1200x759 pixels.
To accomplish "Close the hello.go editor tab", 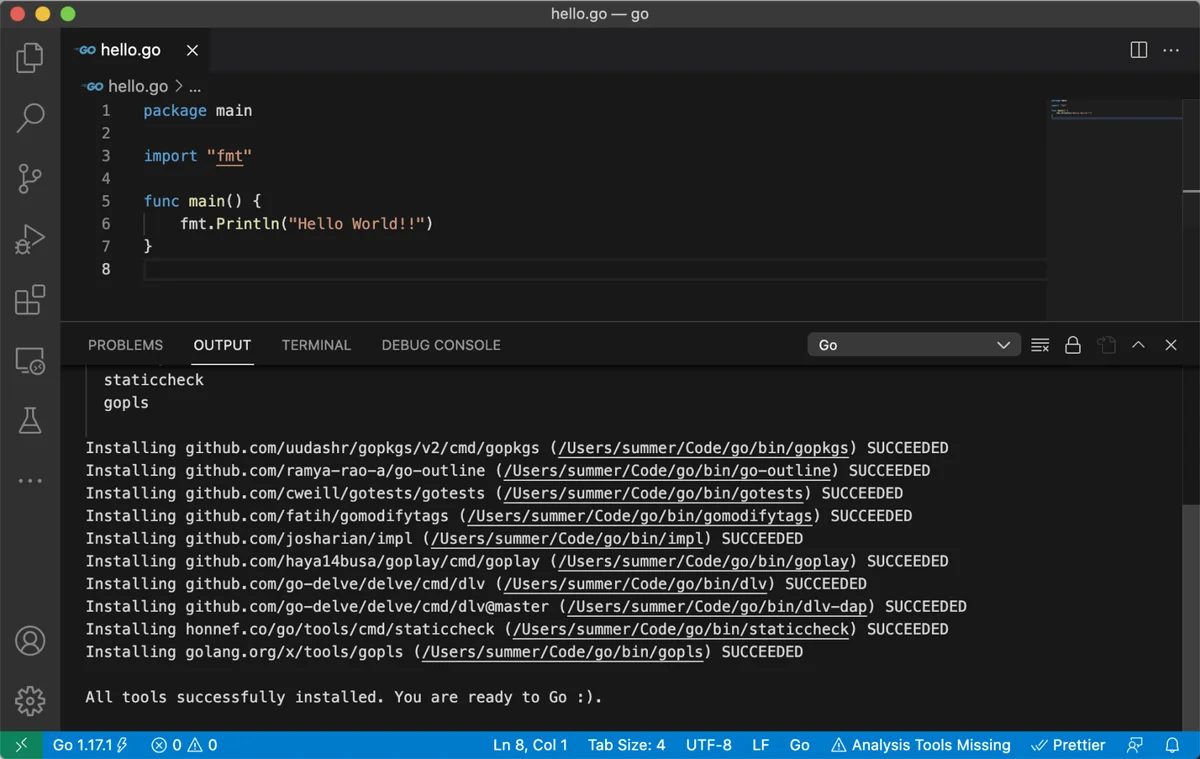I will point(192,50).
